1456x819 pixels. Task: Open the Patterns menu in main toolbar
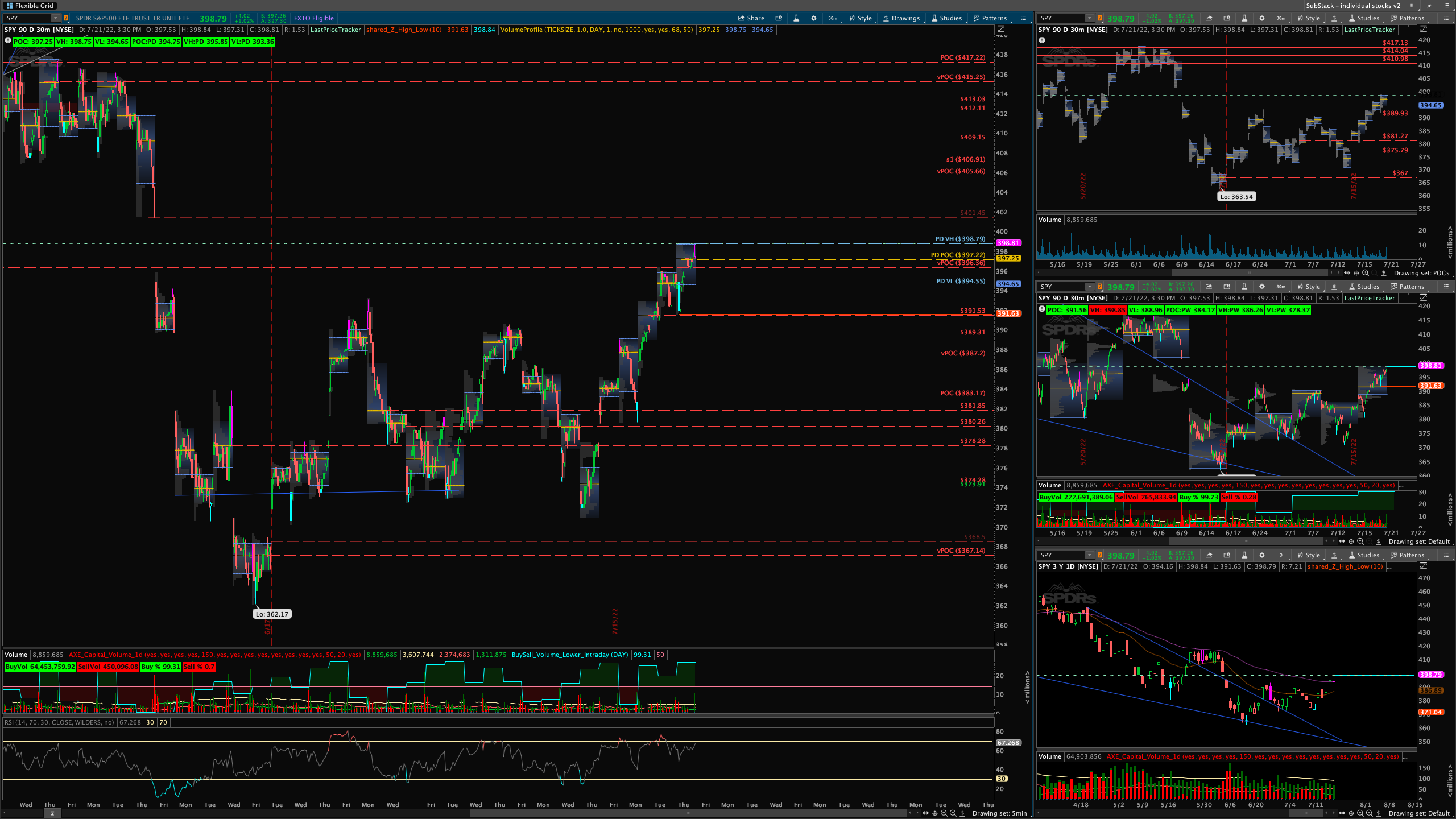pyautogui.click(x=990, y=18)
